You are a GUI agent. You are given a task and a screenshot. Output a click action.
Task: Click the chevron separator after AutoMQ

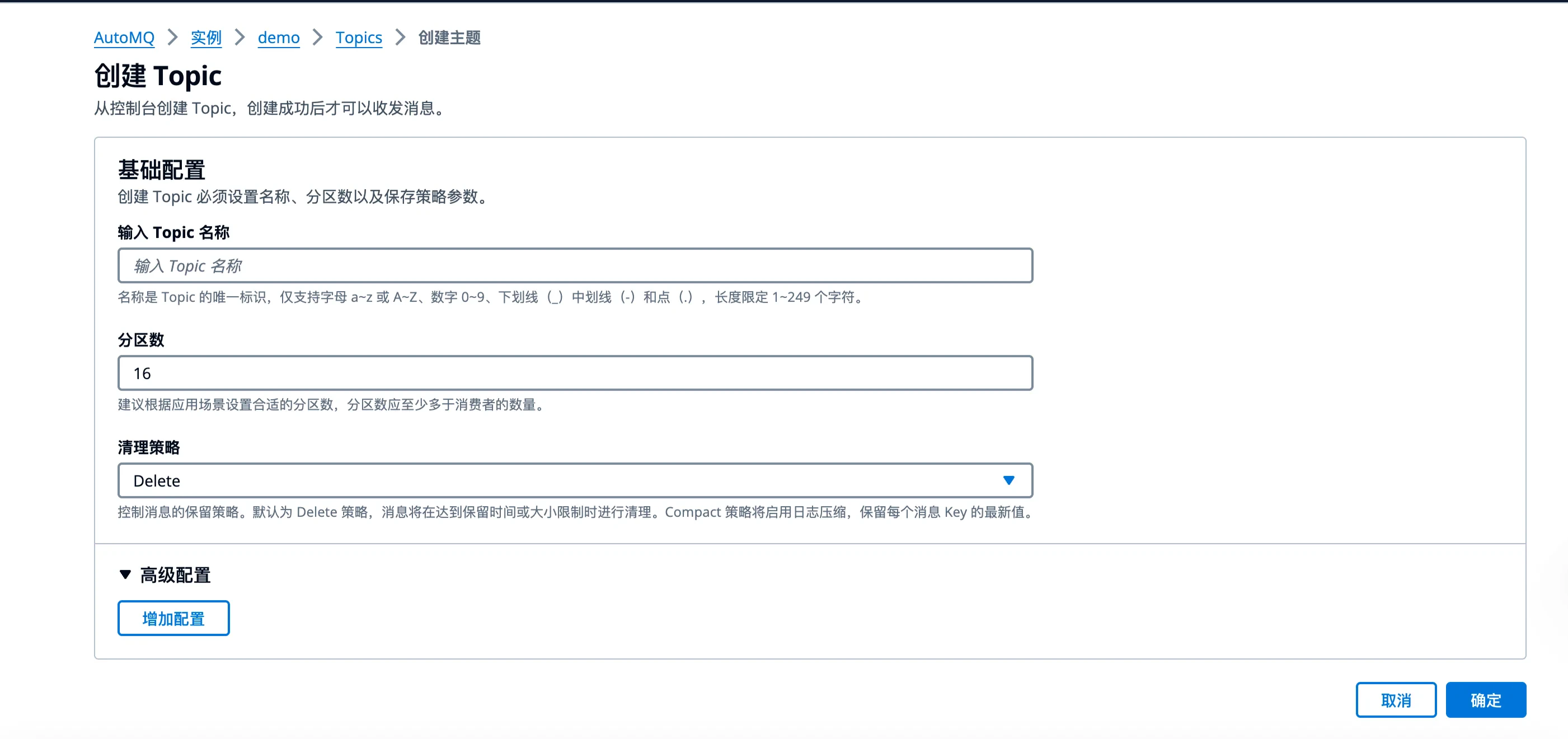pos(173,37)
